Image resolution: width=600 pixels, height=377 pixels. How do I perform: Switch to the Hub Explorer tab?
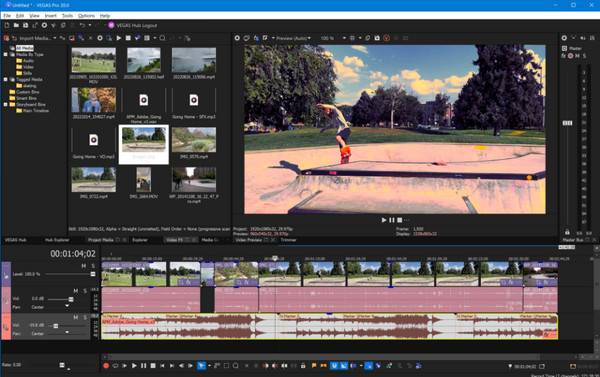(x=57, y=240)
